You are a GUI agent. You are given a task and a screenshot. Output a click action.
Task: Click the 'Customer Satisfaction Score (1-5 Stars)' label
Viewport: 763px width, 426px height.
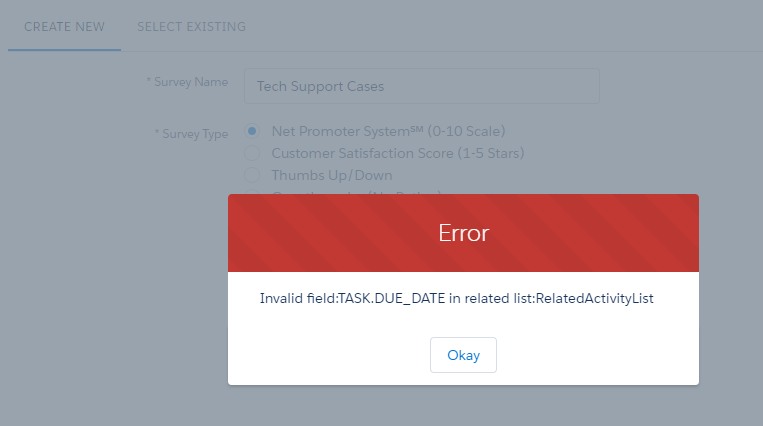pos(398,153)
